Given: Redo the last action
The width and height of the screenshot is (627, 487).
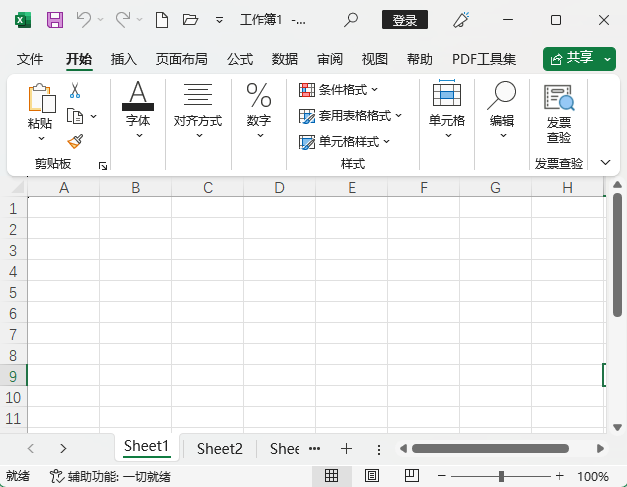Looking at the screenshot, I should point(123,20).
